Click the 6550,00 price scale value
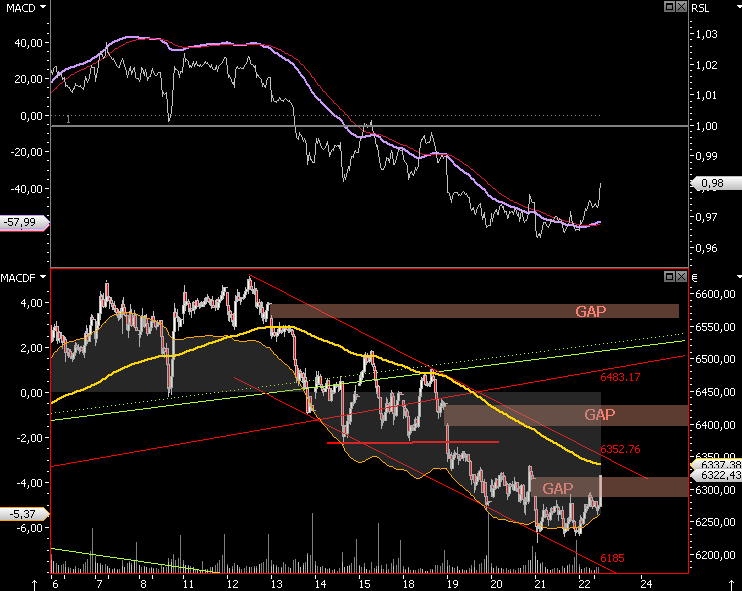Viewport: 742px width, 591px height. [715, 327]
